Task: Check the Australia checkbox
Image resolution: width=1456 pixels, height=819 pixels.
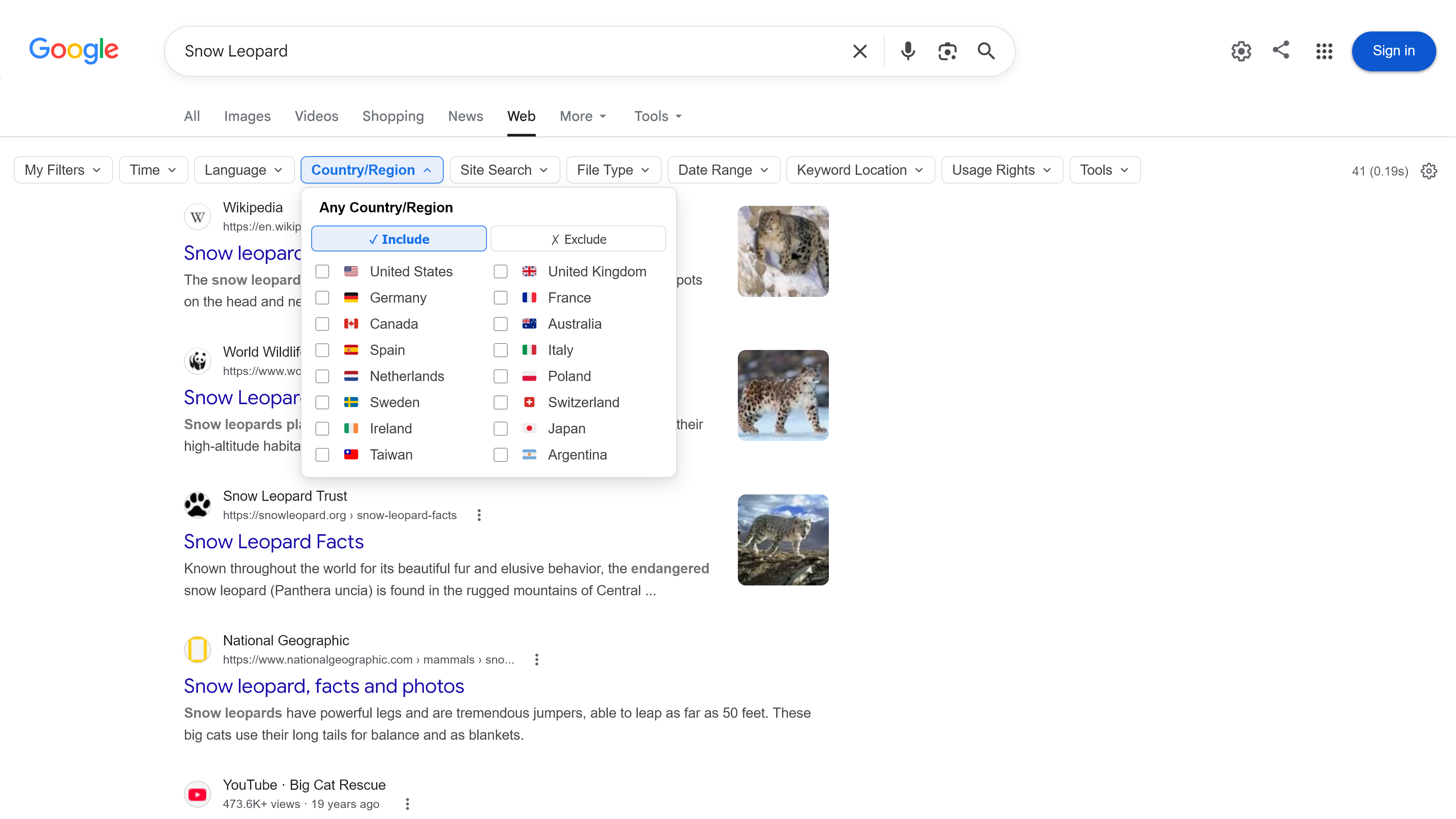Action: (x=500, y=324)
